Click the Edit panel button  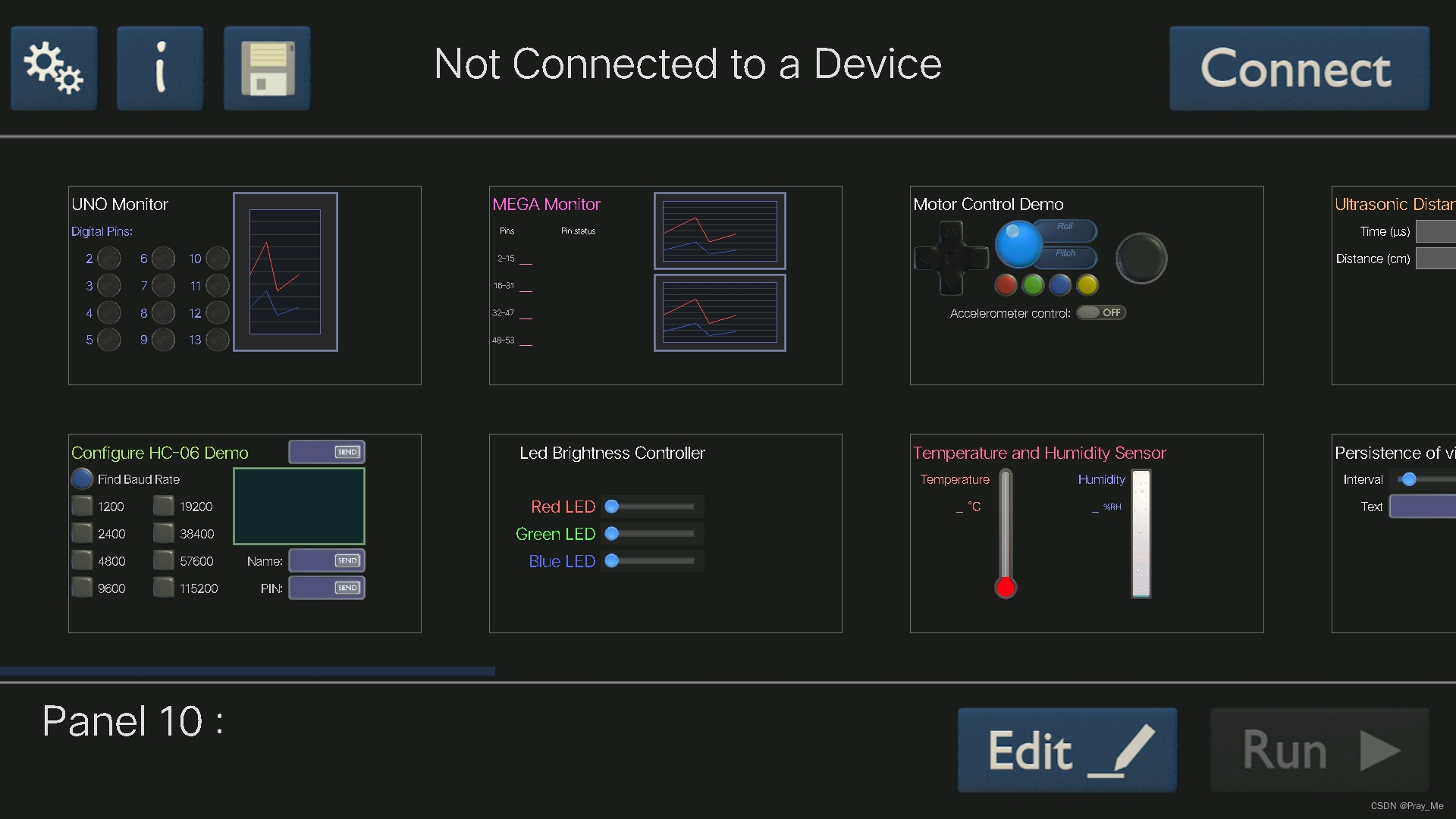(1067, 750)
